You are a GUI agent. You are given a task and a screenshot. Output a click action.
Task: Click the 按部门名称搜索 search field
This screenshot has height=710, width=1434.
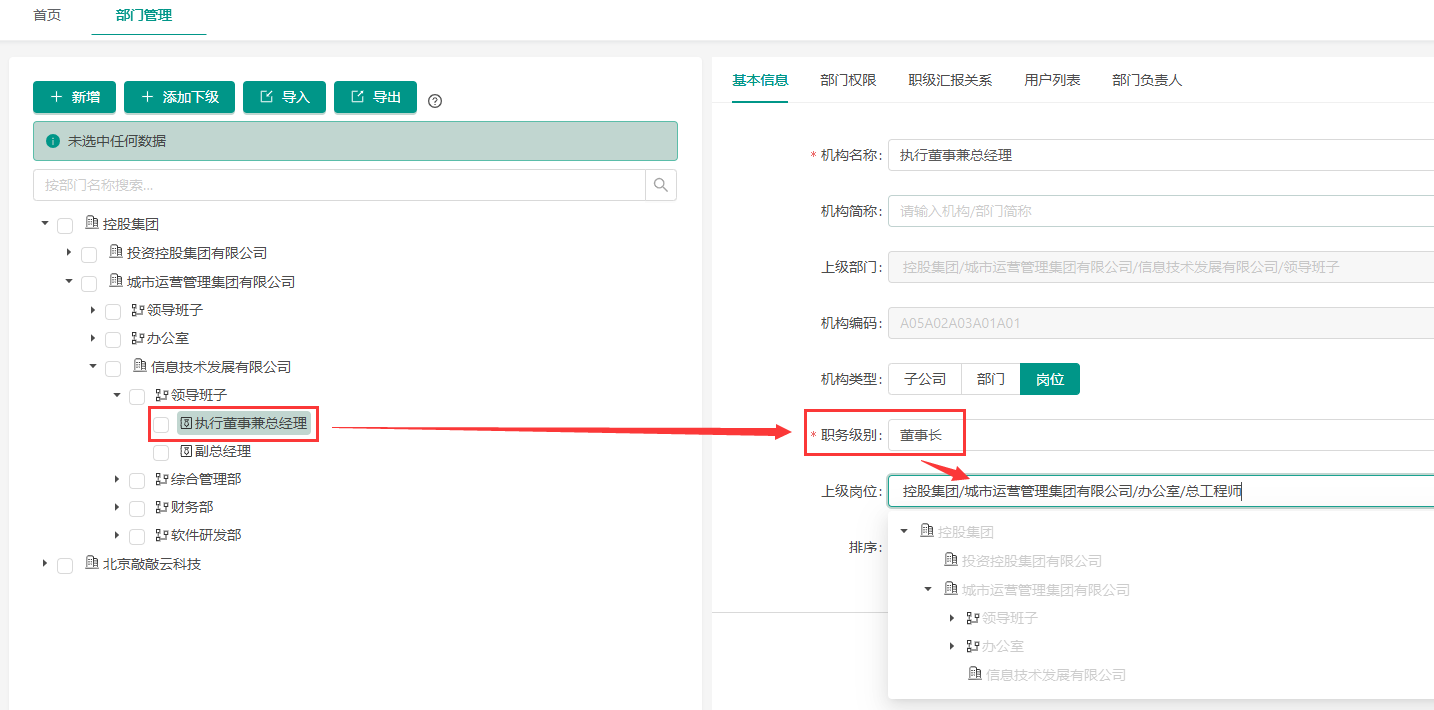339,185
